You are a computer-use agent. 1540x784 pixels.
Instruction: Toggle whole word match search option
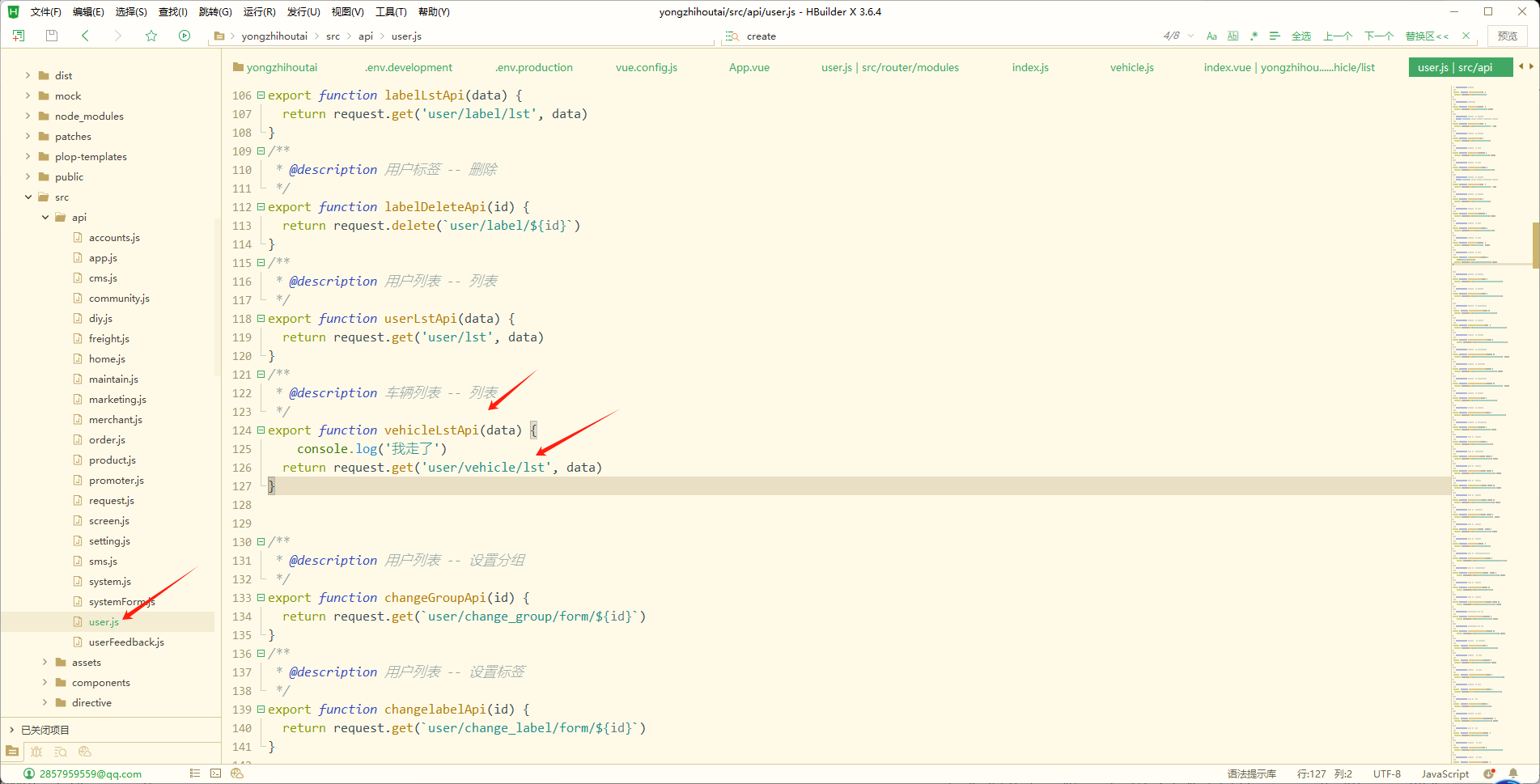(x=1232, y=36)
